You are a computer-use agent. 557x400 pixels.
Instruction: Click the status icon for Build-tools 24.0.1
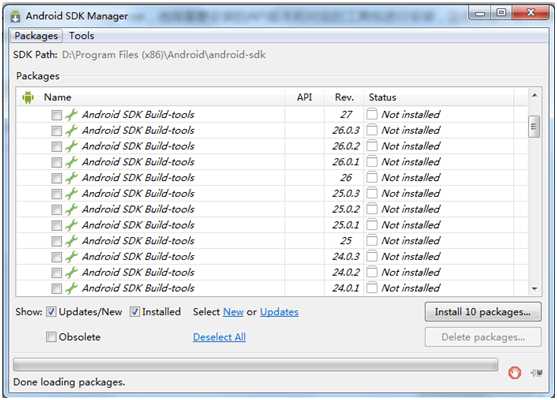[372, 288]
